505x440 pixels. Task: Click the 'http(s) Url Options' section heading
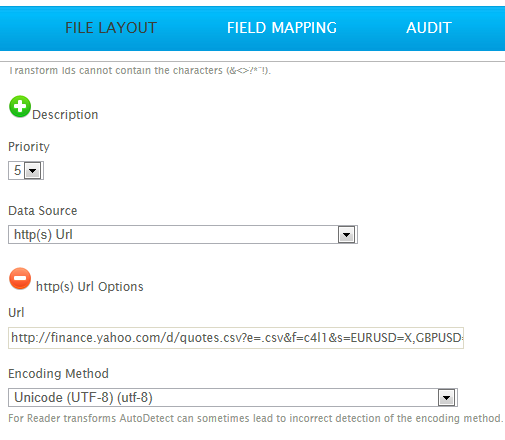point(90,287)
